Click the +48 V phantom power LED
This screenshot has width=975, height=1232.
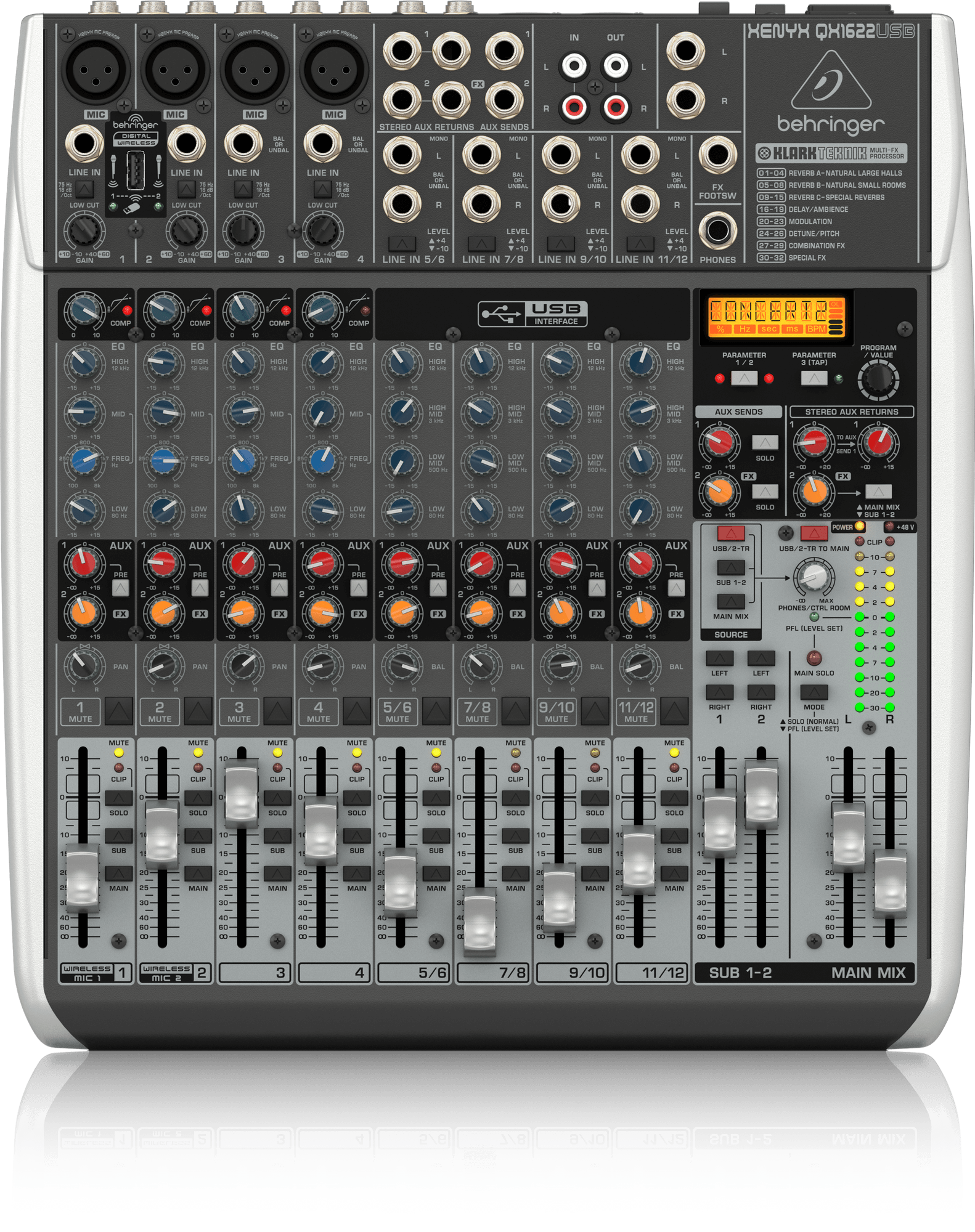pos(889,526)
